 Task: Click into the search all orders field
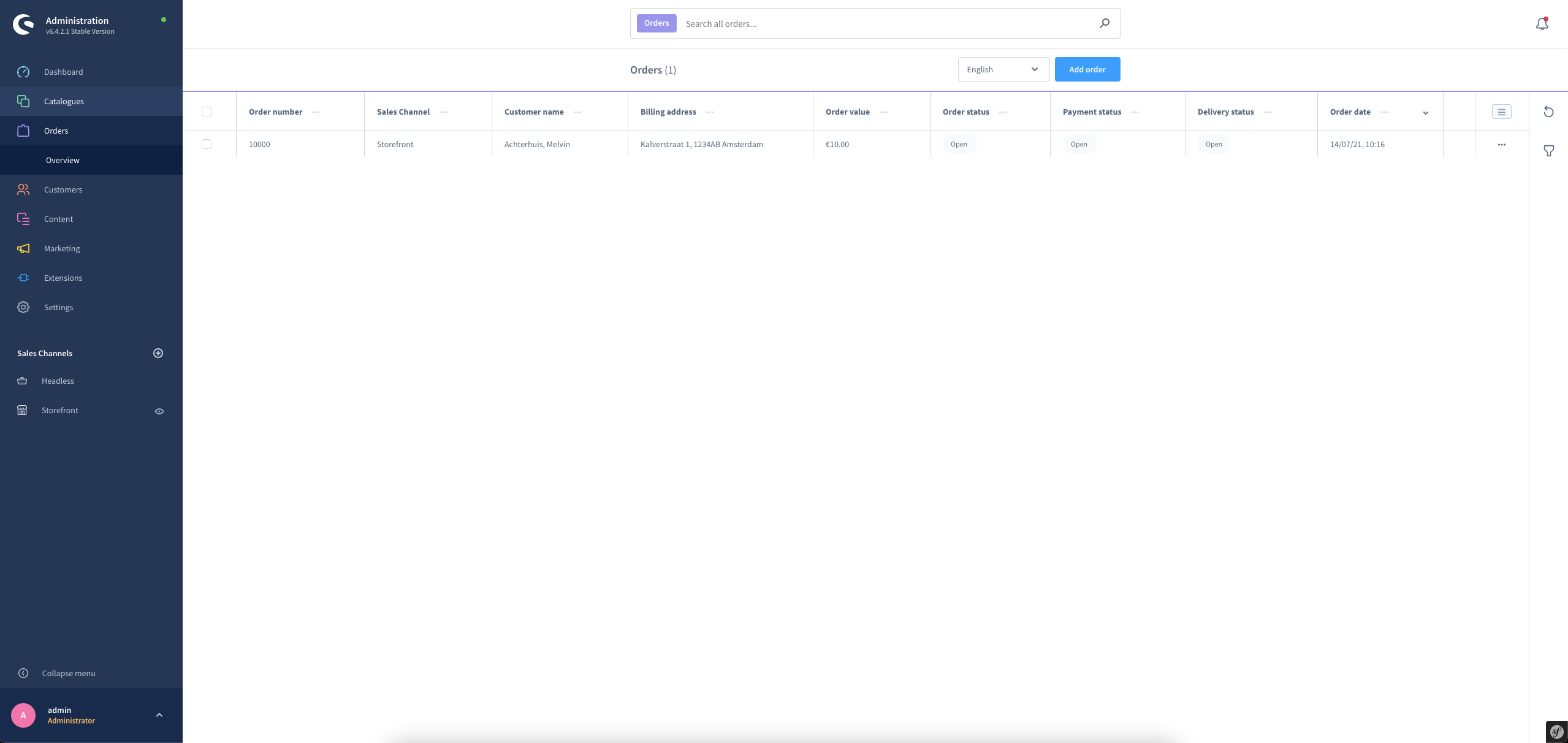click(x=883, y=24)
